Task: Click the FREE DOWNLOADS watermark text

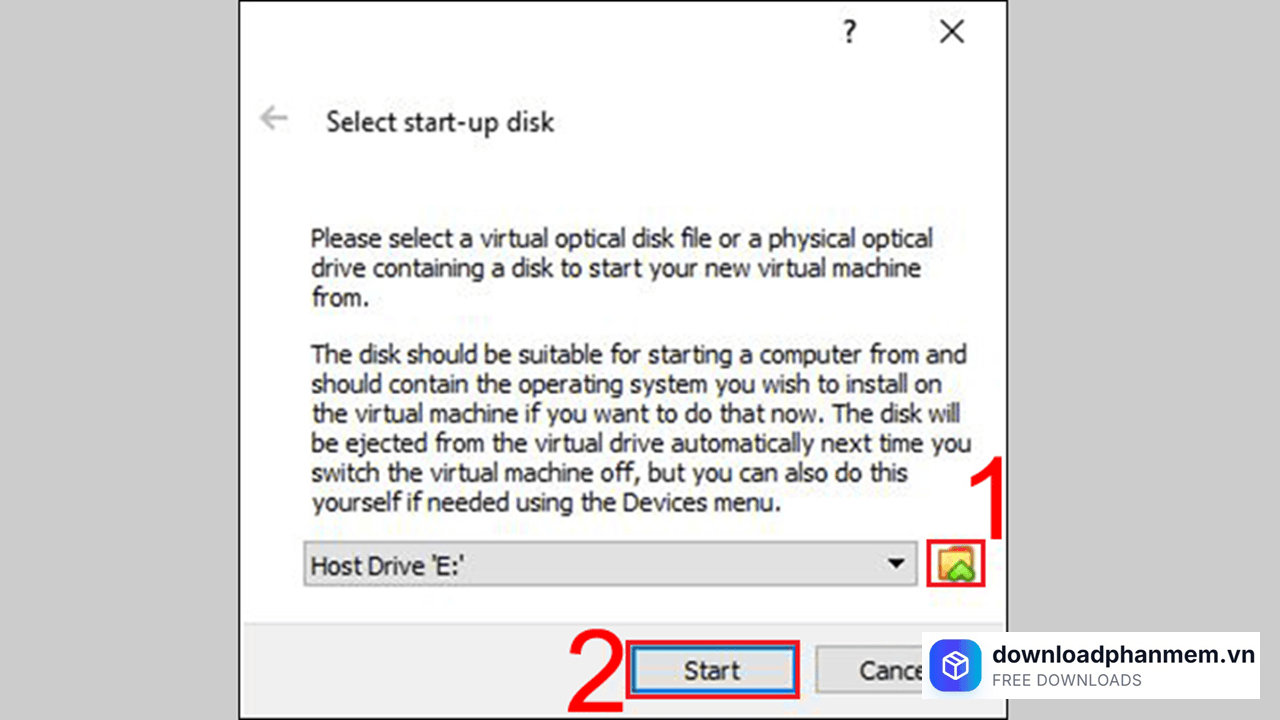Action: click(1067, 679)
